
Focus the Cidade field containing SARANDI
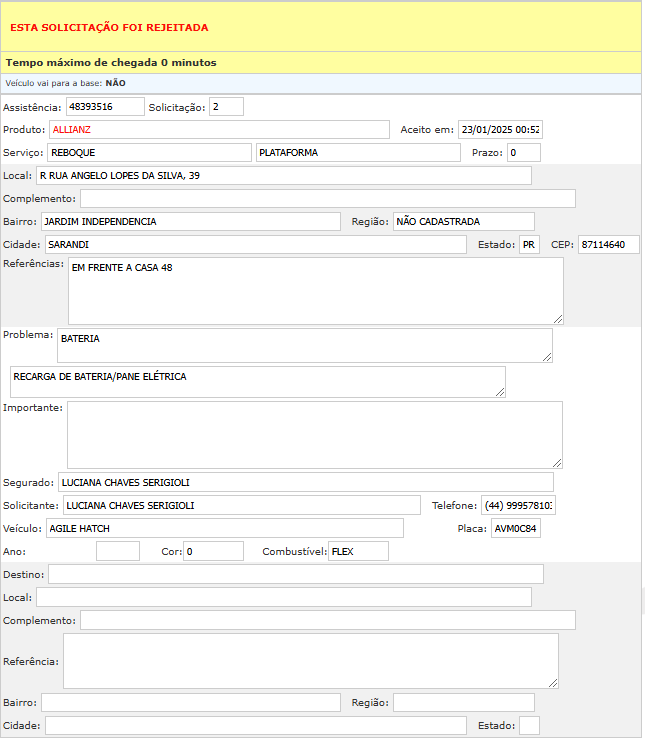pos(255,245)
